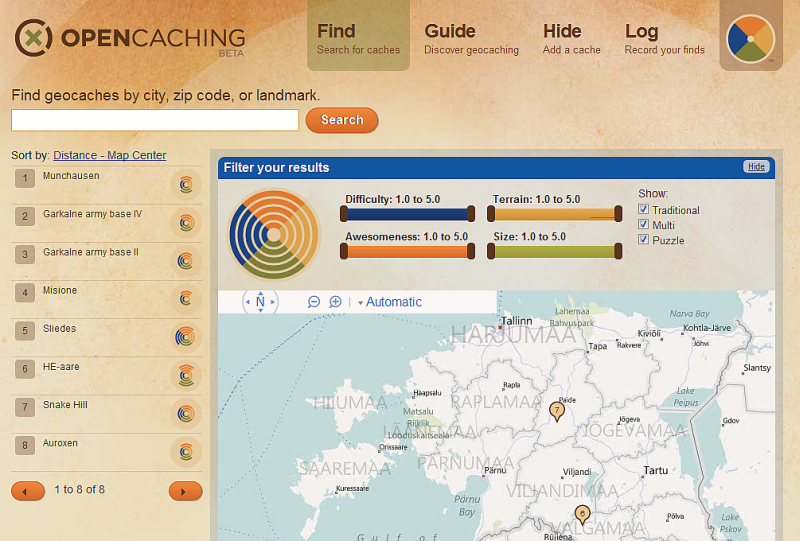Click the large filter rings graphic
800x541 pixels.
pos(274,235)
